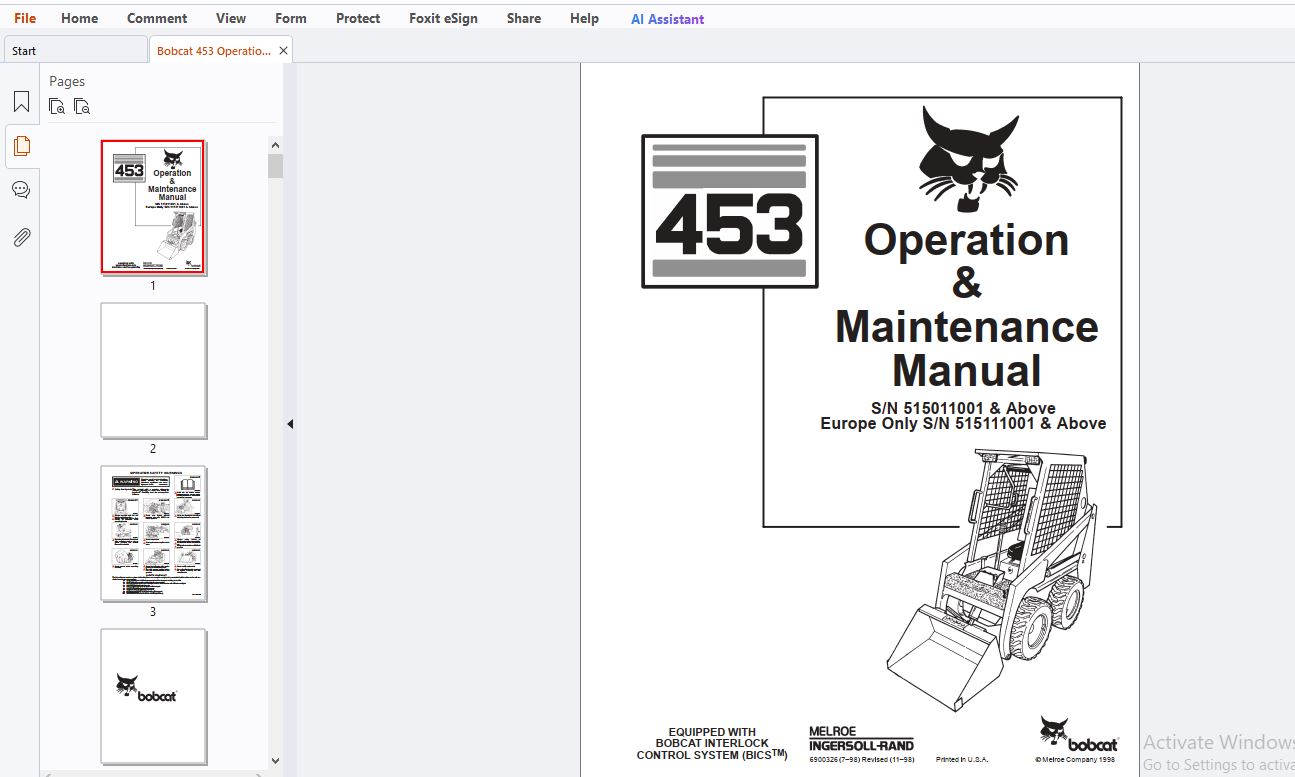Open the Share ribbon tab

[524, 18]
